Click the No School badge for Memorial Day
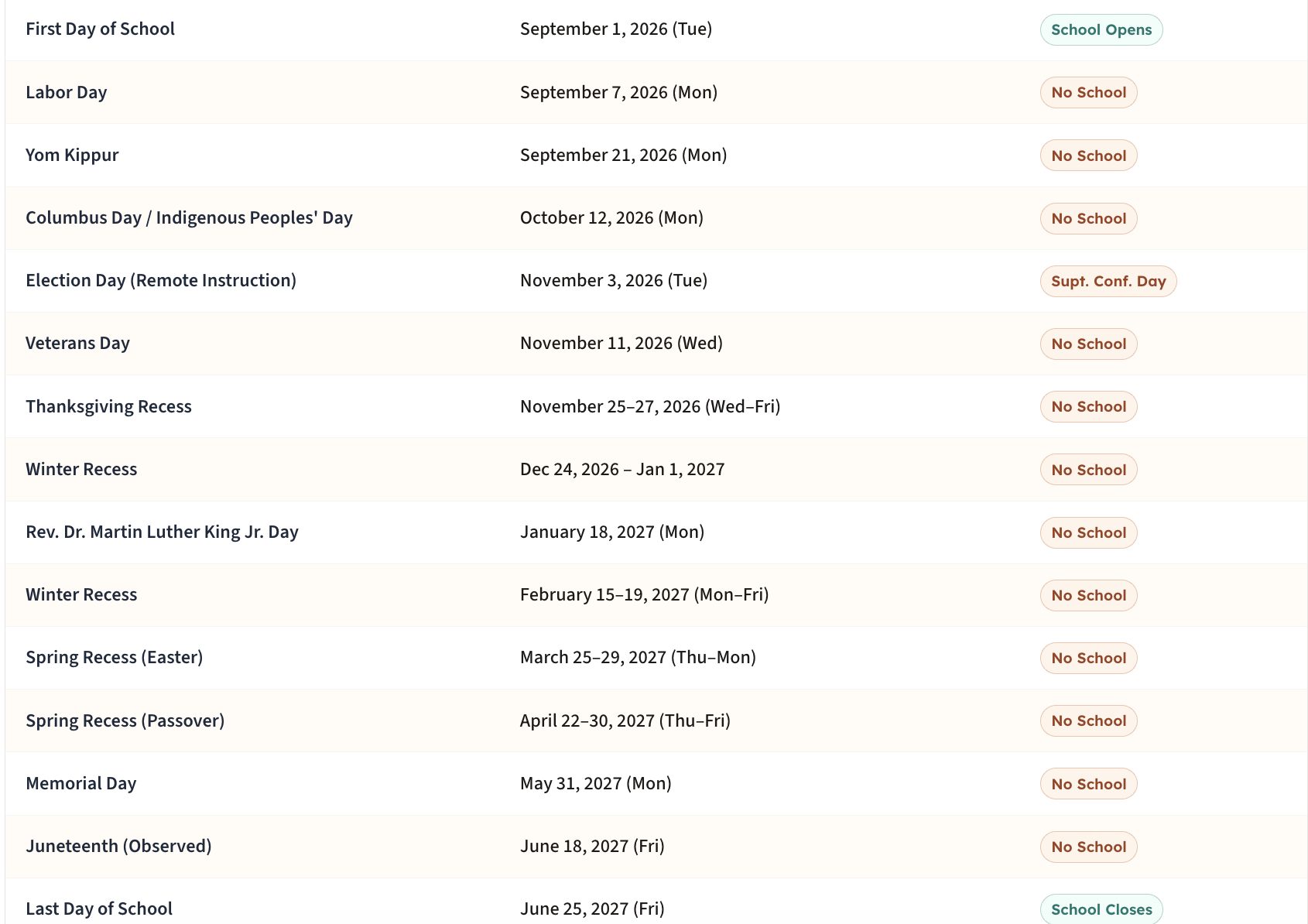This screenshot has width=1308, height=924. [x=1088, y=784]
